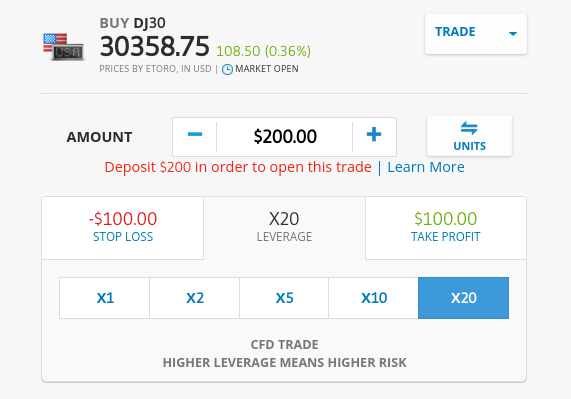
Task: Click the swap arrows icon above UNITS
Action: pyautogui.click(x=469, y=128)
